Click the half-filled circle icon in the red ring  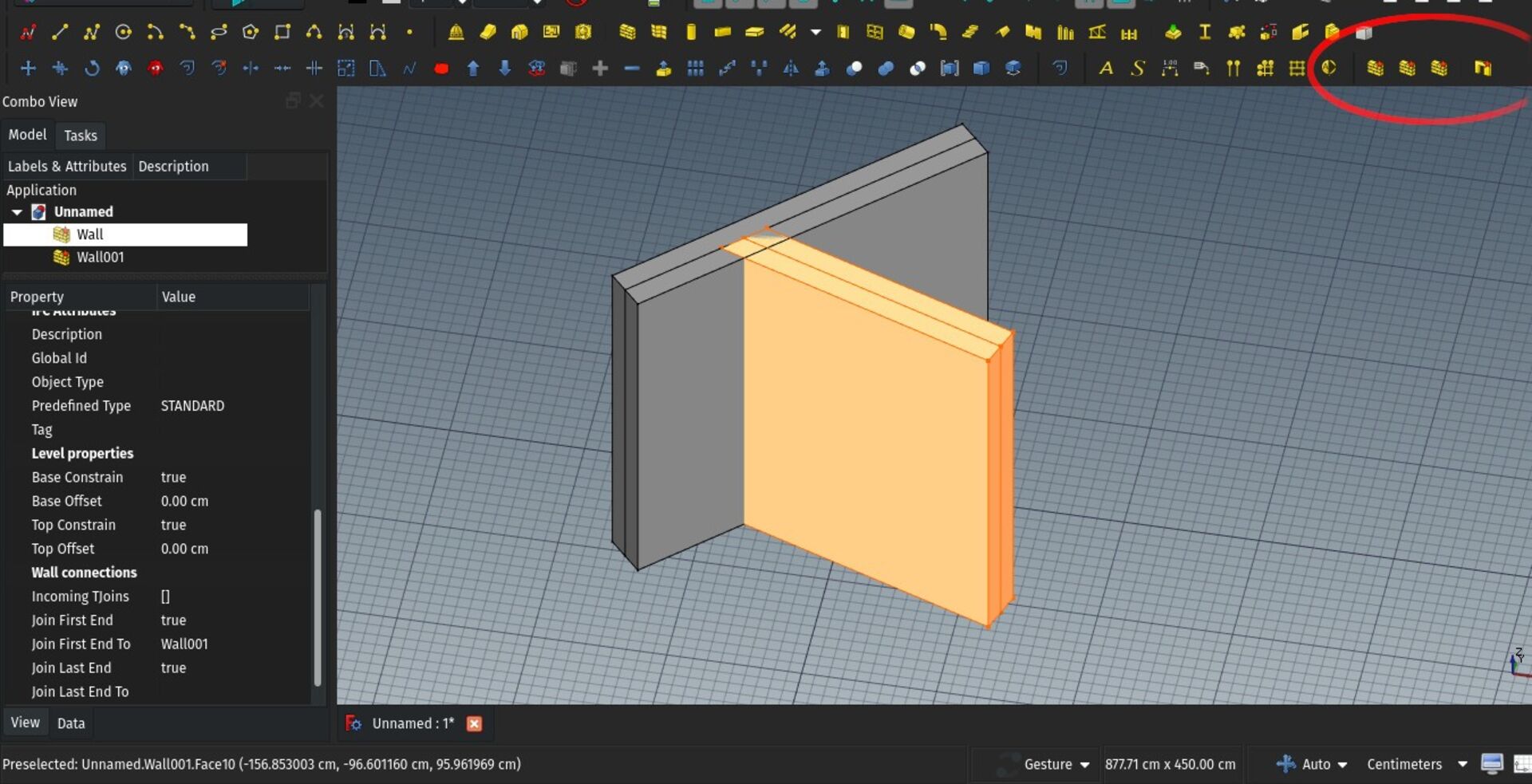pos(1329,69)
